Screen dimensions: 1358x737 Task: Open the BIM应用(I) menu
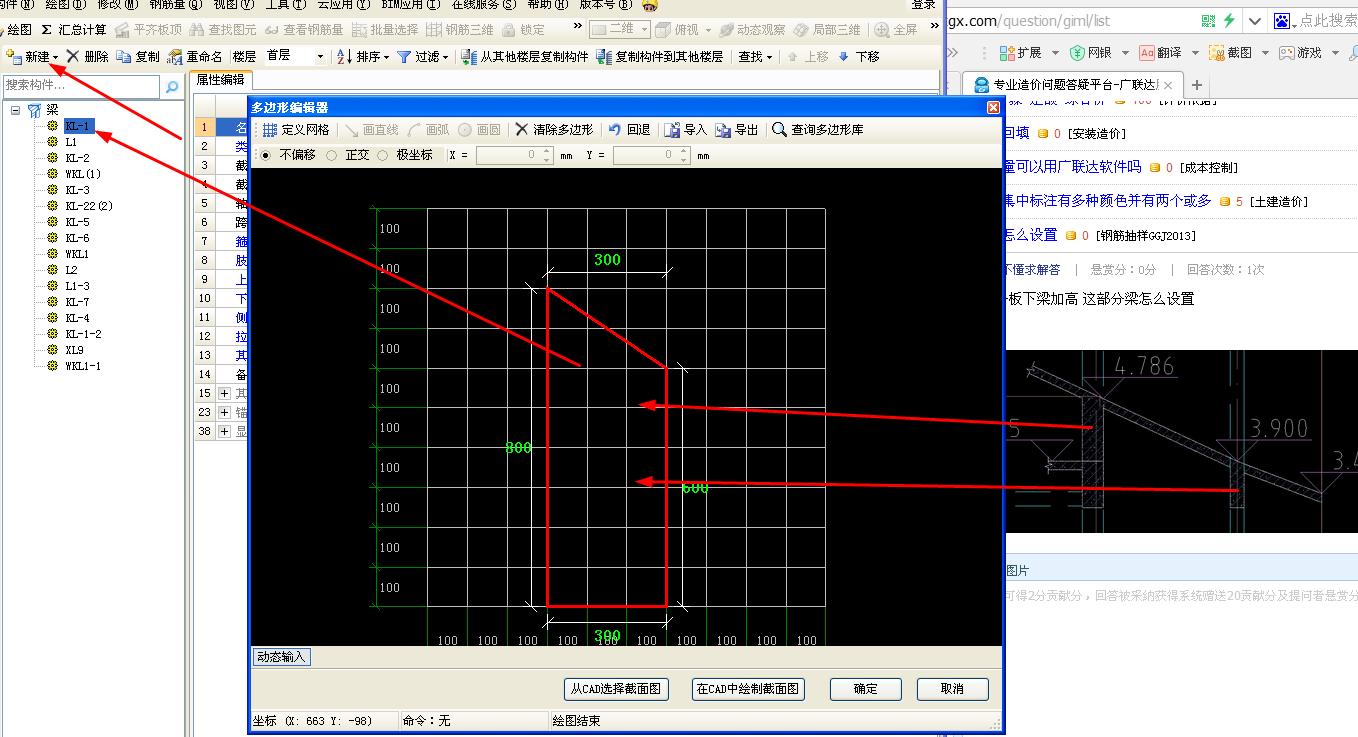click(x=410, y=5)
